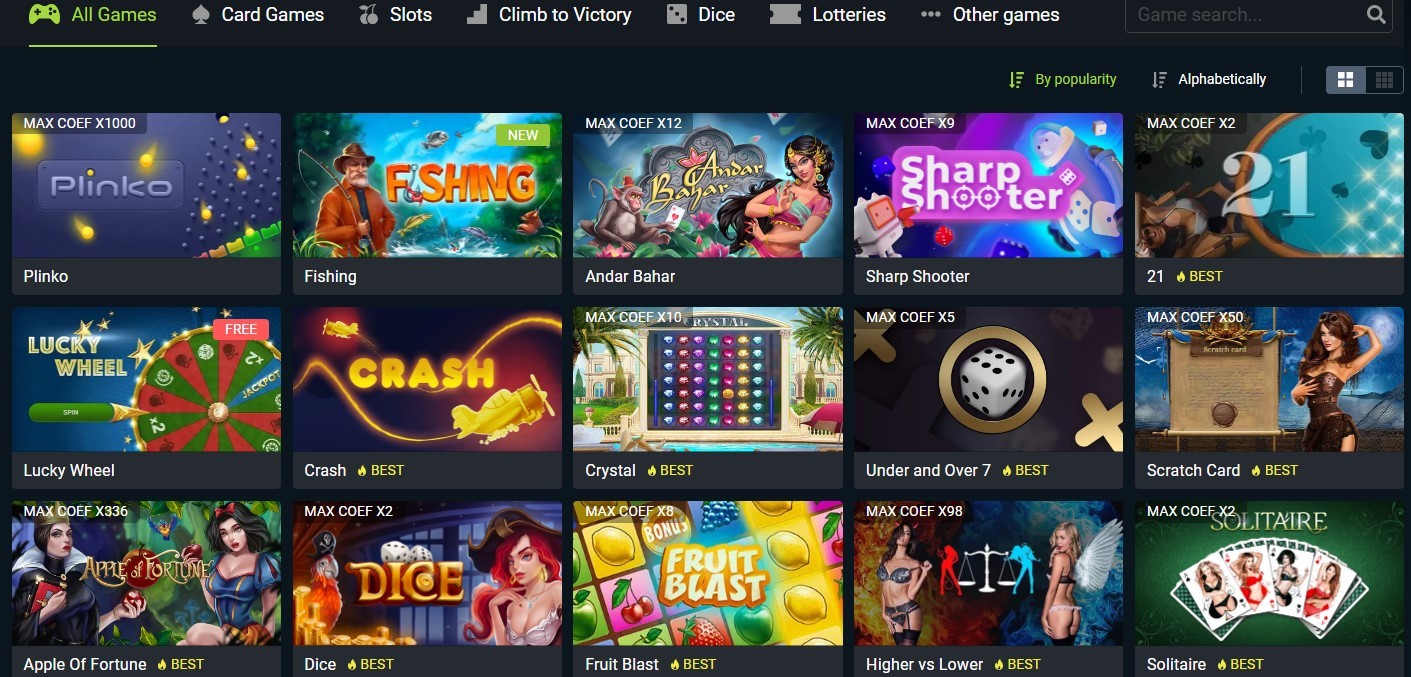1411x677 pixels.
Task: Open the Plinko game thumbnail
Action: tap(146, 185)
